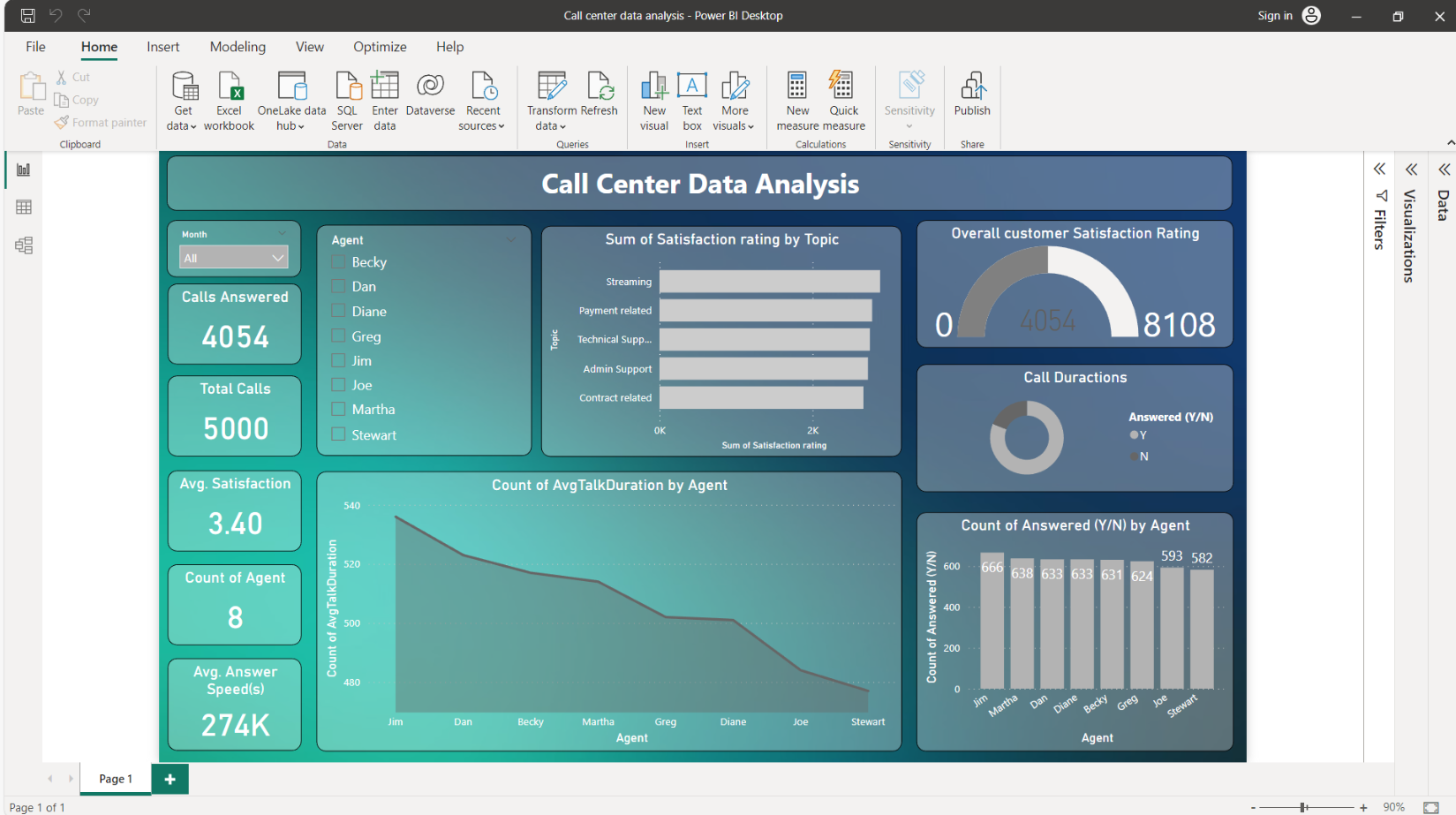Connect to SQL Server

point(346,100)
